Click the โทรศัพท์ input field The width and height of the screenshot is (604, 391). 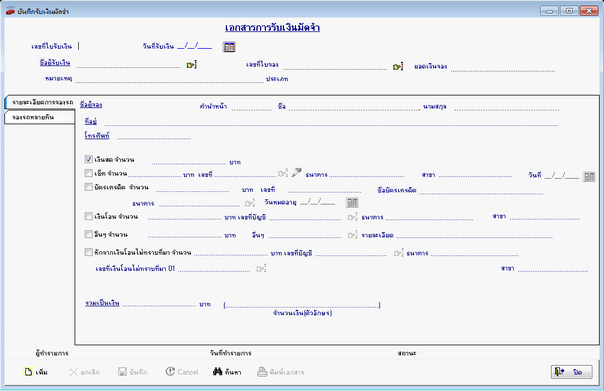click(x=154, y=135)
